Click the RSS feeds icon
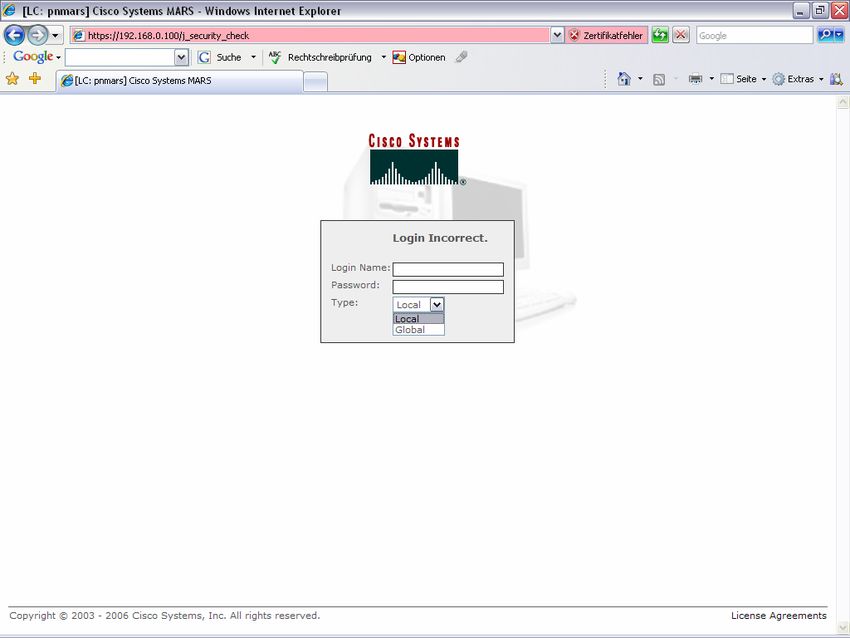850x638 pixels. (659, 80)
